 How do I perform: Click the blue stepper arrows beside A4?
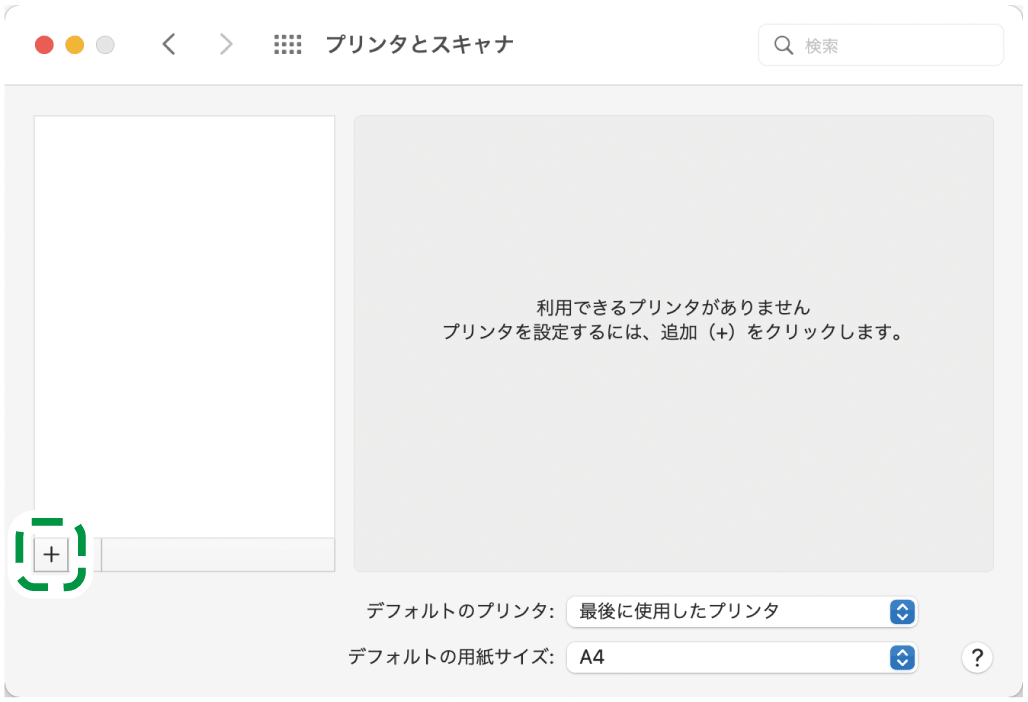[903, 658]
